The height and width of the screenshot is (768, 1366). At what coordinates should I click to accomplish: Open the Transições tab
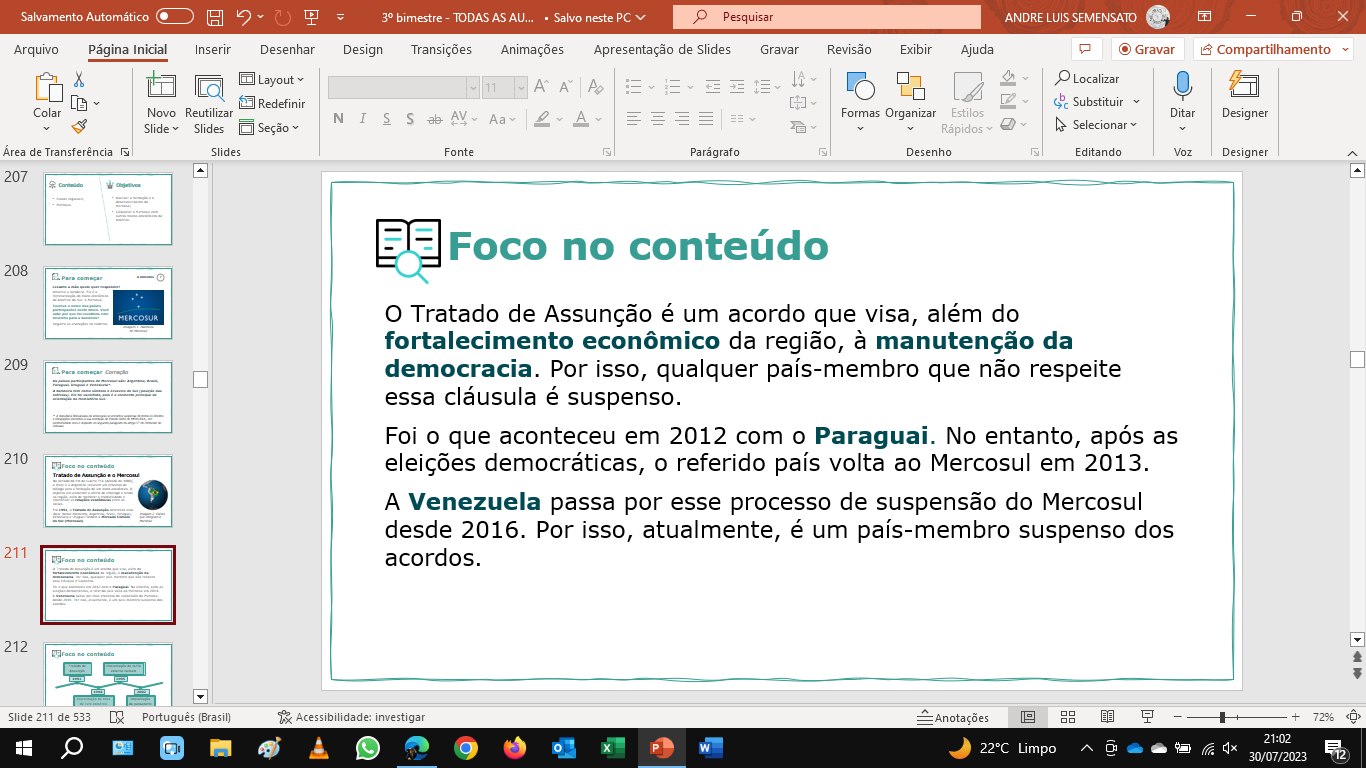click(441, 49)
